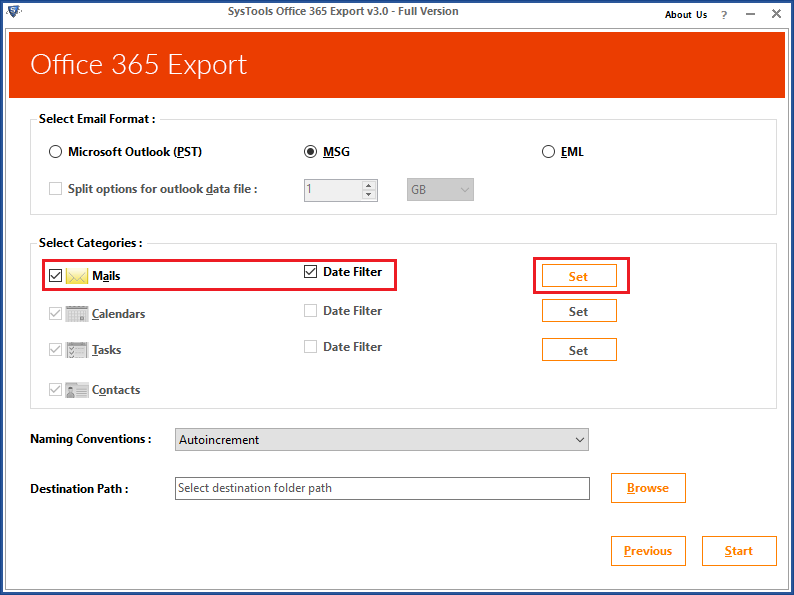Click the split size number field

[333, 190]
